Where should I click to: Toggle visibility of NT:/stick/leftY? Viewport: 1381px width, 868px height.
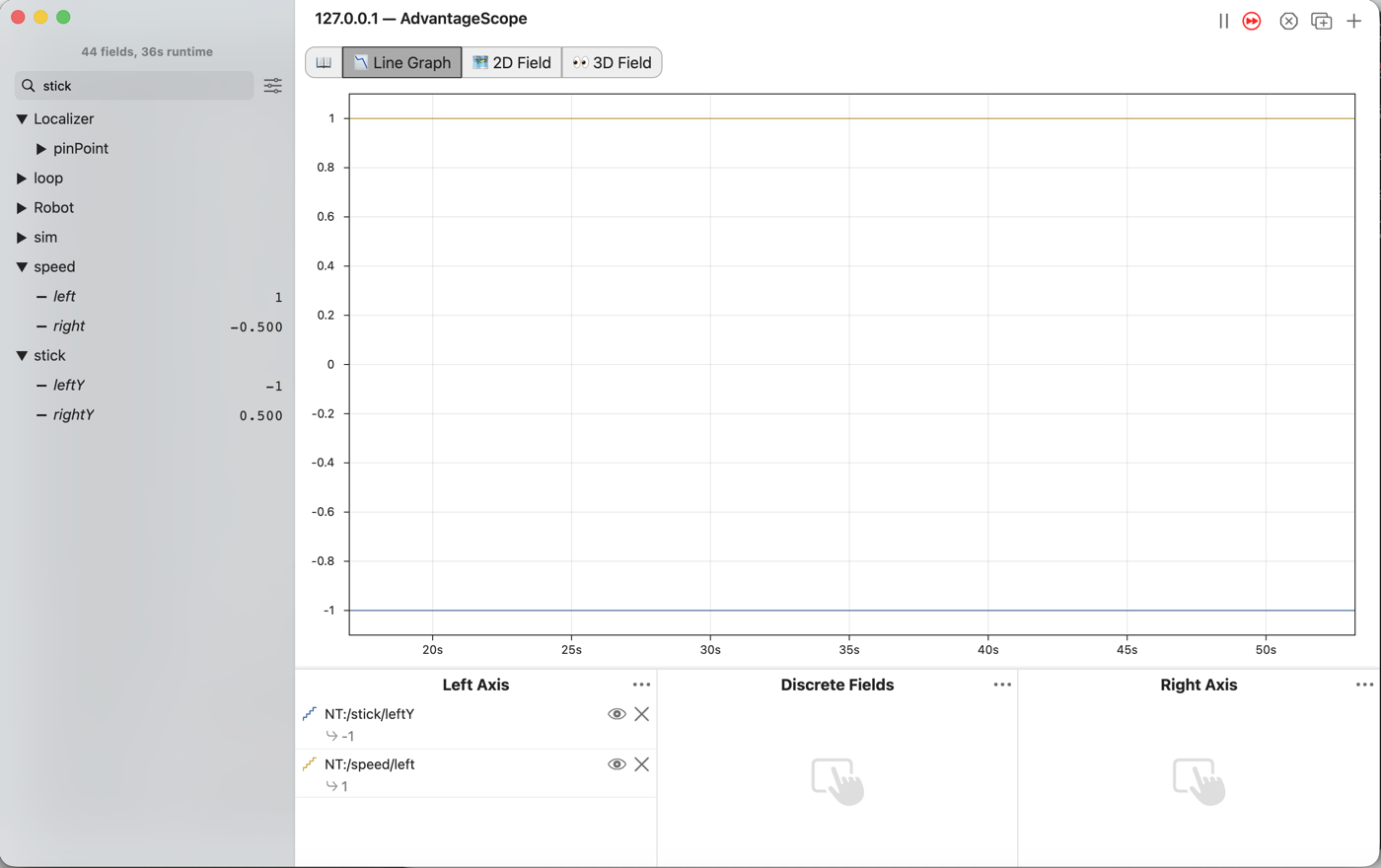tap(617, 714)
